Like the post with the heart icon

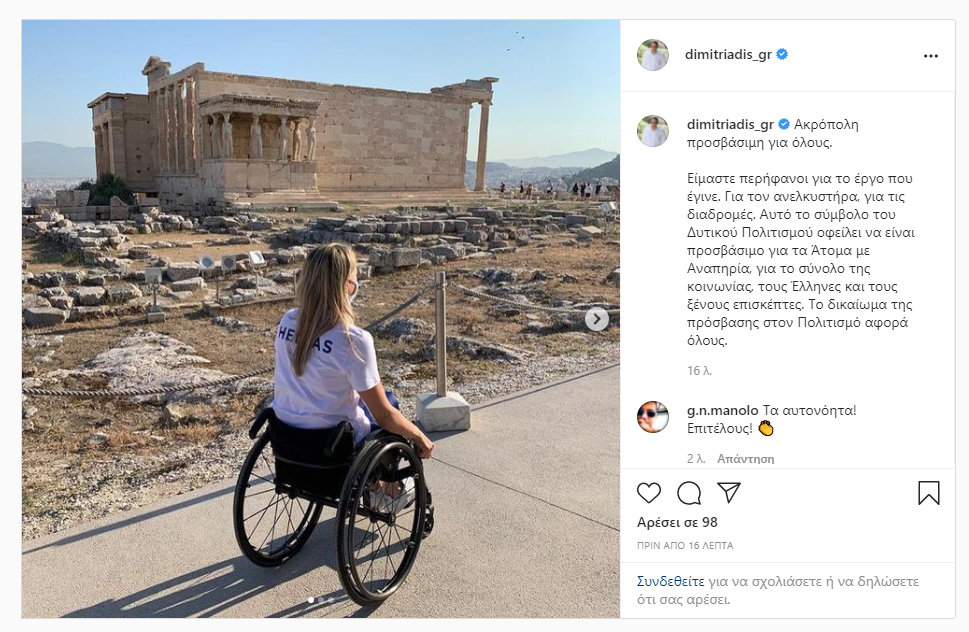pyautogui.click(x=649, y=493)
